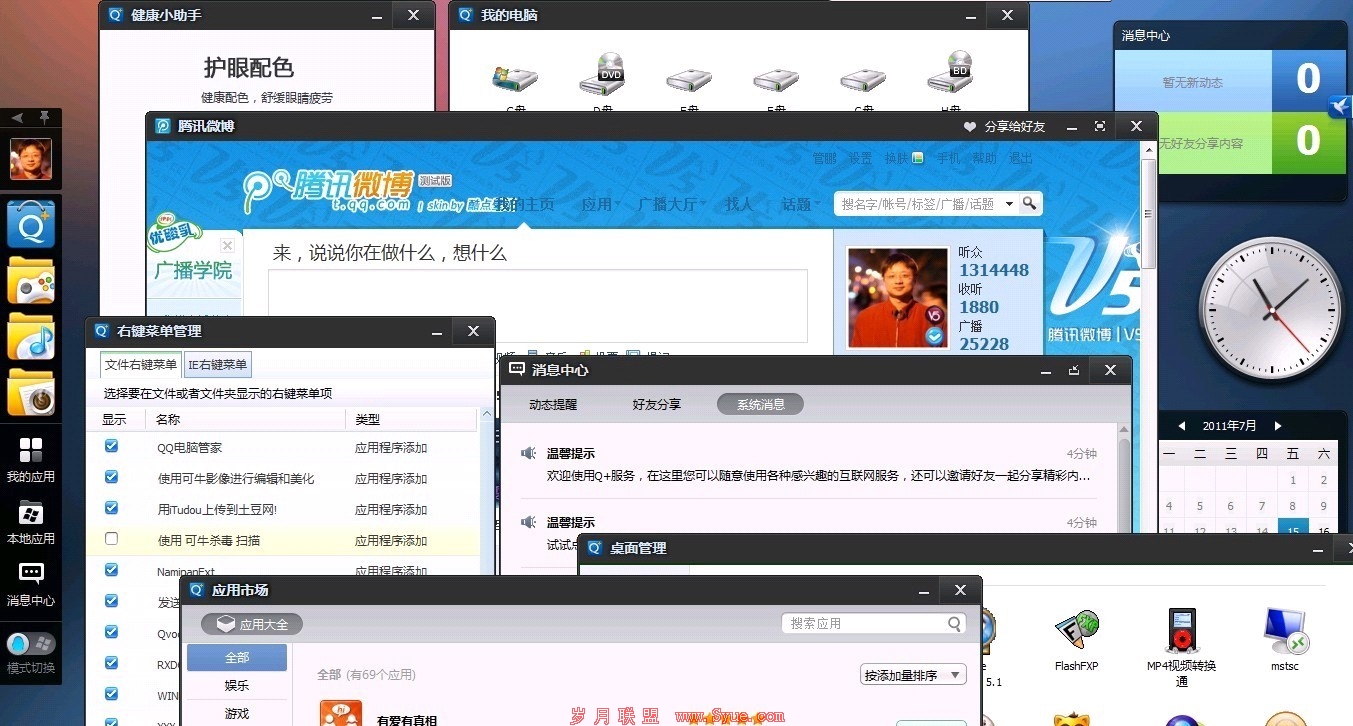Image resolution: width=1353 pixels, height=726 pixels.
Task: Switch to 动态提醒 tab in 消息中心
Action: tap(553, 405)
